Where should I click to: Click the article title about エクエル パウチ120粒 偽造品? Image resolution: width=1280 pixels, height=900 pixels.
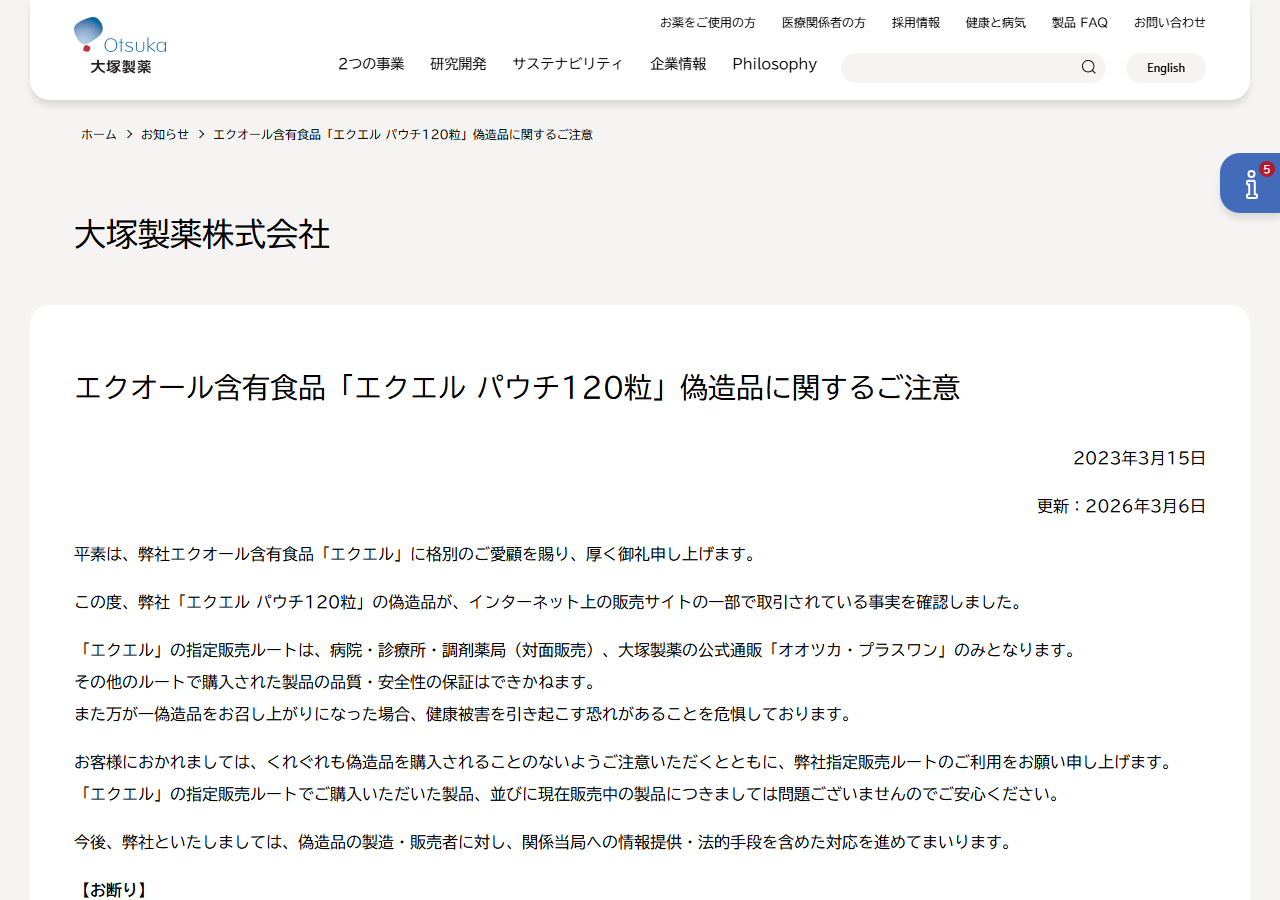(x=517, y=387)
